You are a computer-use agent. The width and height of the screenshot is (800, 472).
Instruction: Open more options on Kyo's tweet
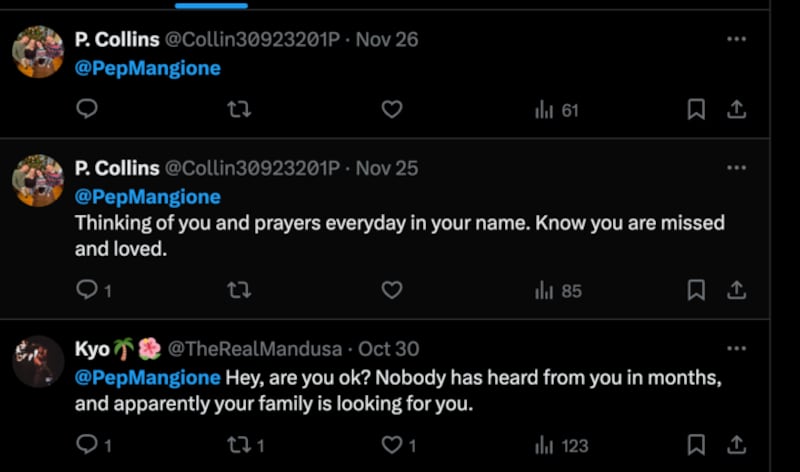tap(736, 349)
